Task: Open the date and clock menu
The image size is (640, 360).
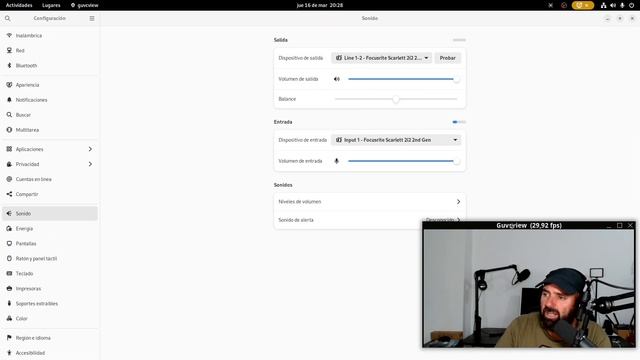Action: tap(320, 5)
